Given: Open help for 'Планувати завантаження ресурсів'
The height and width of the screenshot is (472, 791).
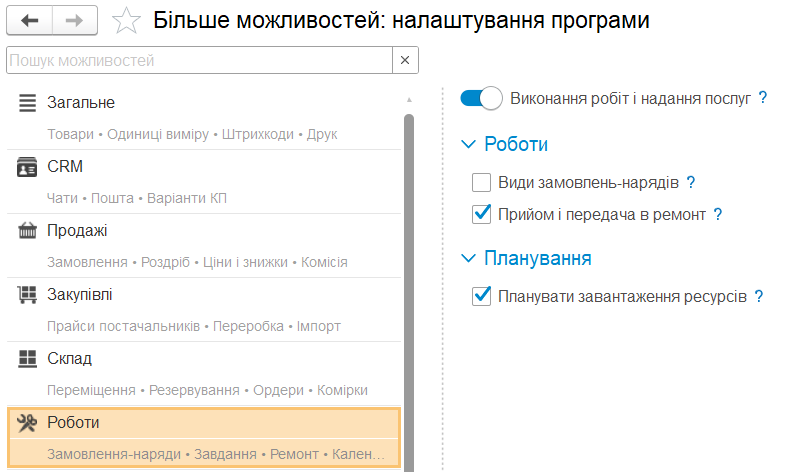Looking at the screenshot, I should click(x=759, y=296).
